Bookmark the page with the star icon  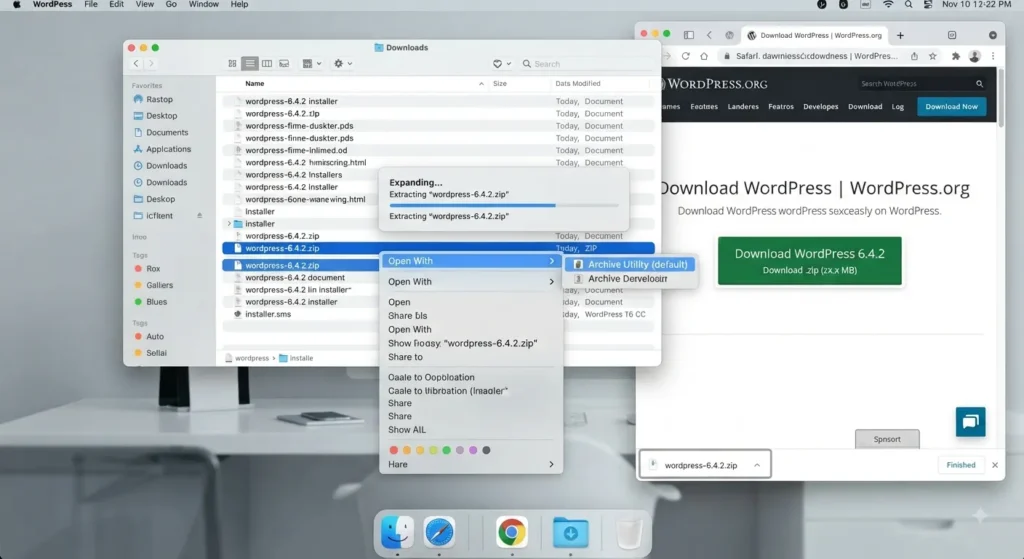point(933,56)
